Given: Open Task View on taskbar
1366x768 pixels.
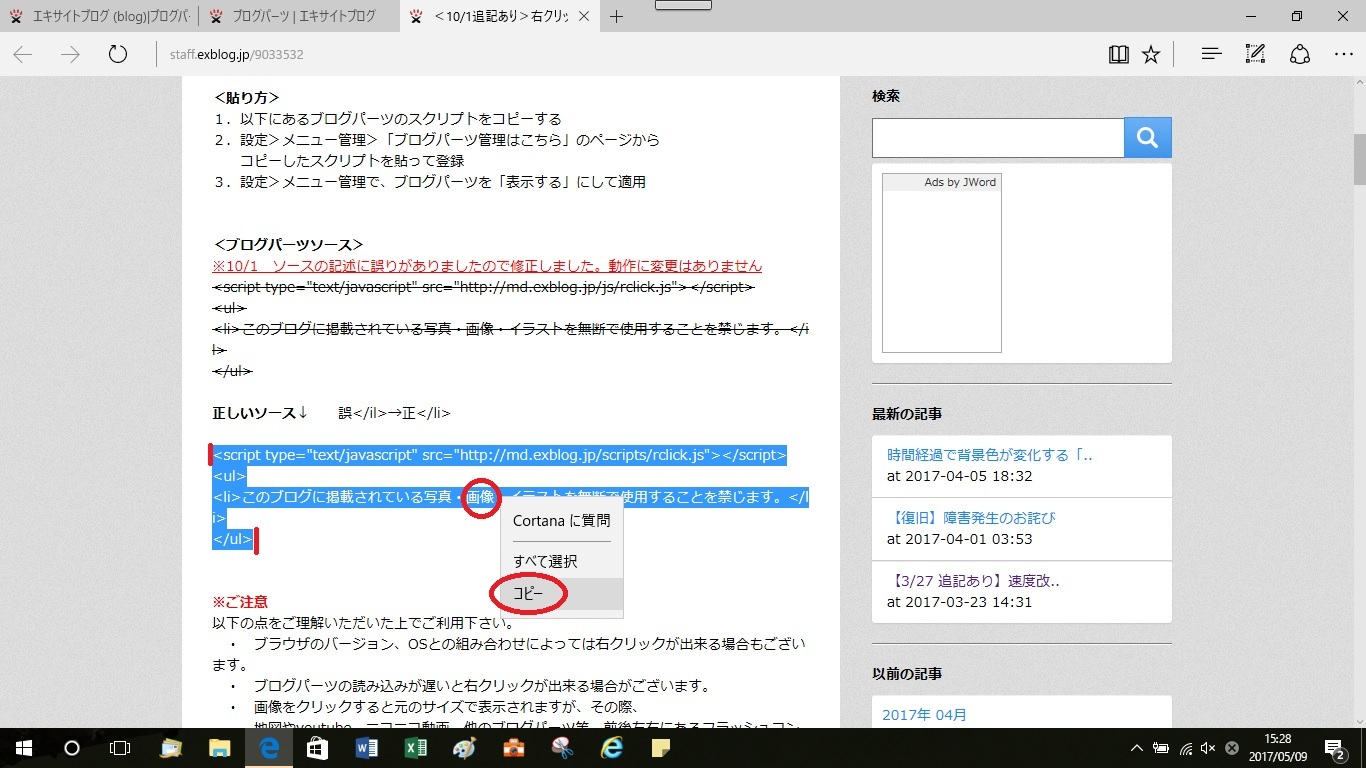Looking at the screenshot, I should tap(119, 748).
